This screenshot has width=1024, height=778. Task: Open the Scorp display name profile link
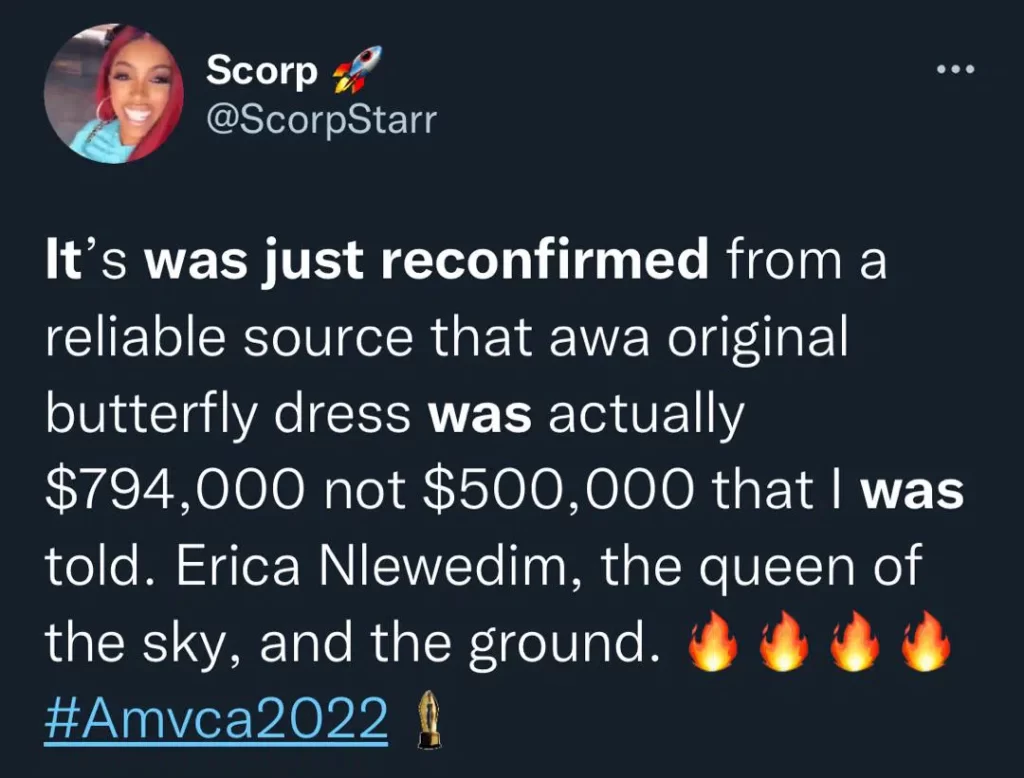262,71
